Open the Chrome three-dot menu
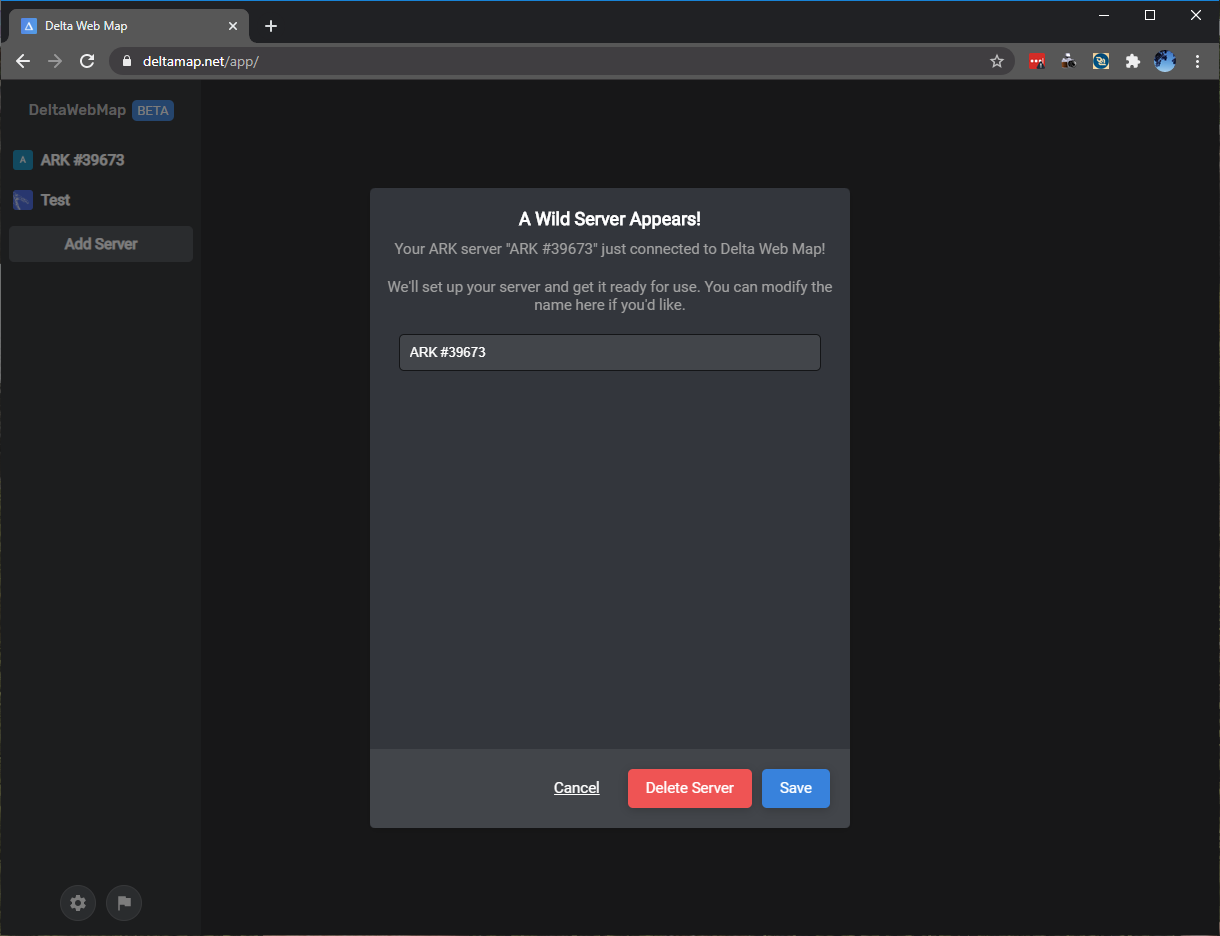The width and height of the screenshot is (1220, 936). [1198, 61]
